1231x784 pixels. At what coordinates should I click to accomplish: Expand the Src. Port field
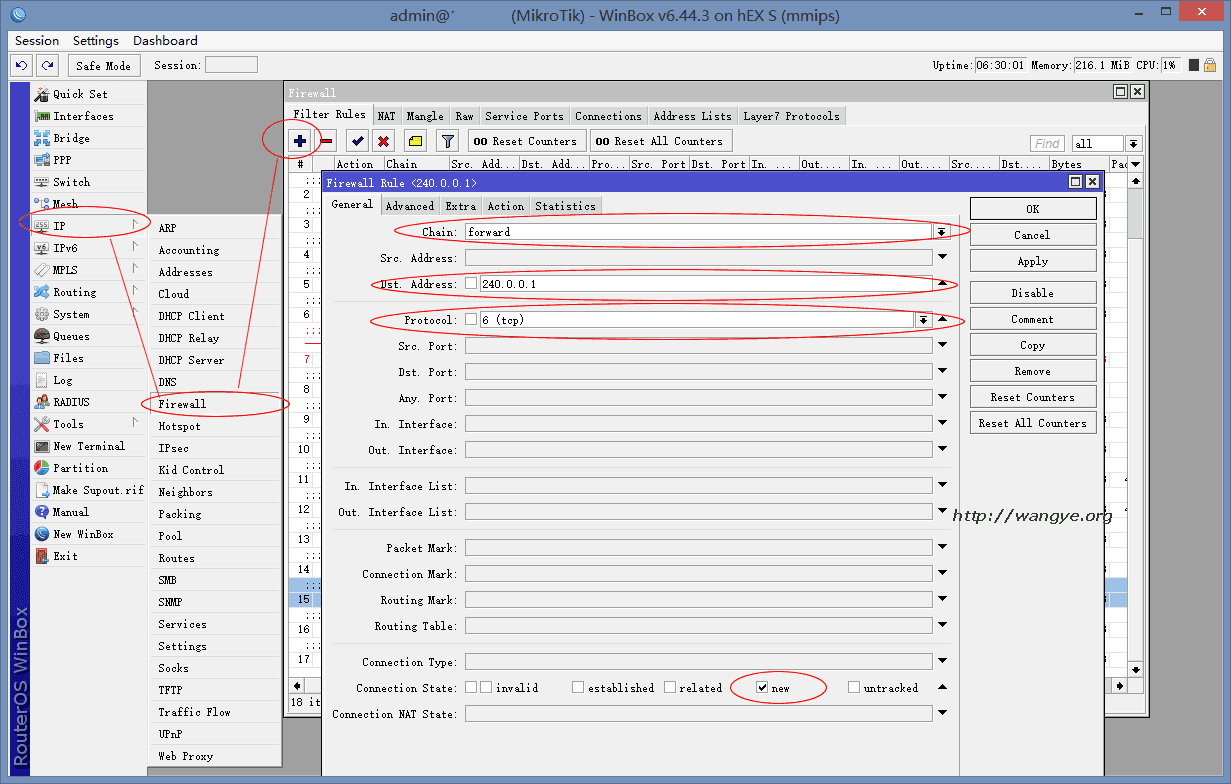pyautogui.click(x=942, y=346)
